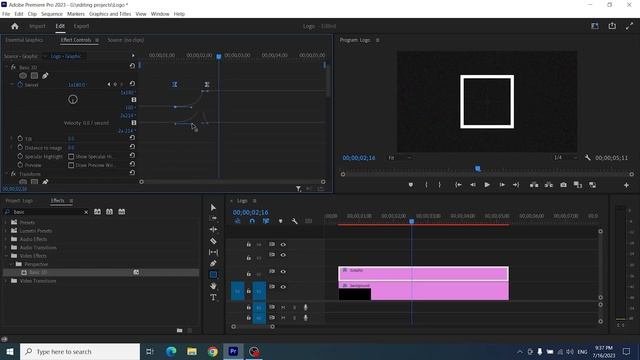Toggle the Tilt animation stopwatch
The image size is (640, 360).
(x=20, y=138)
